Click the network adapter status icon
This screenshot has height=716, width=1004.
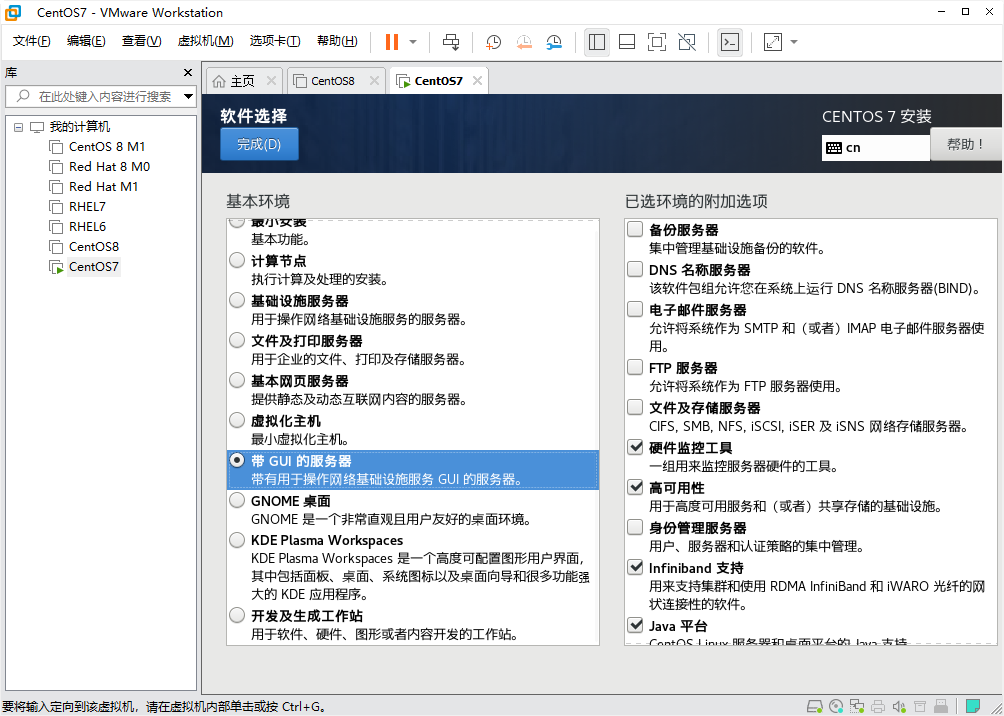click(857, 706)
